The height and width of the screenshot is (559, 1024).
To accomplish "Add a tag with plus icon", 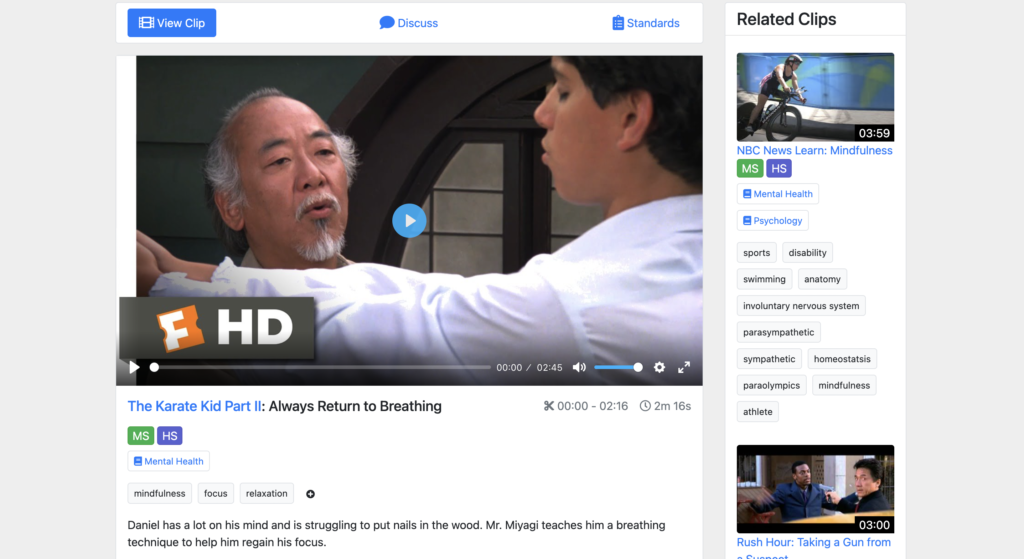I will pyautogui.click(x=310, y=494).
